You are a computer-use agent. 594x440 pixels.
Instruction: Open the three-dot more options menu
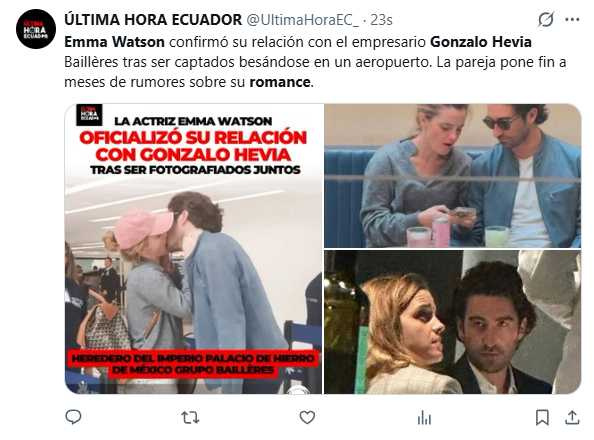[x=572, y=19]
